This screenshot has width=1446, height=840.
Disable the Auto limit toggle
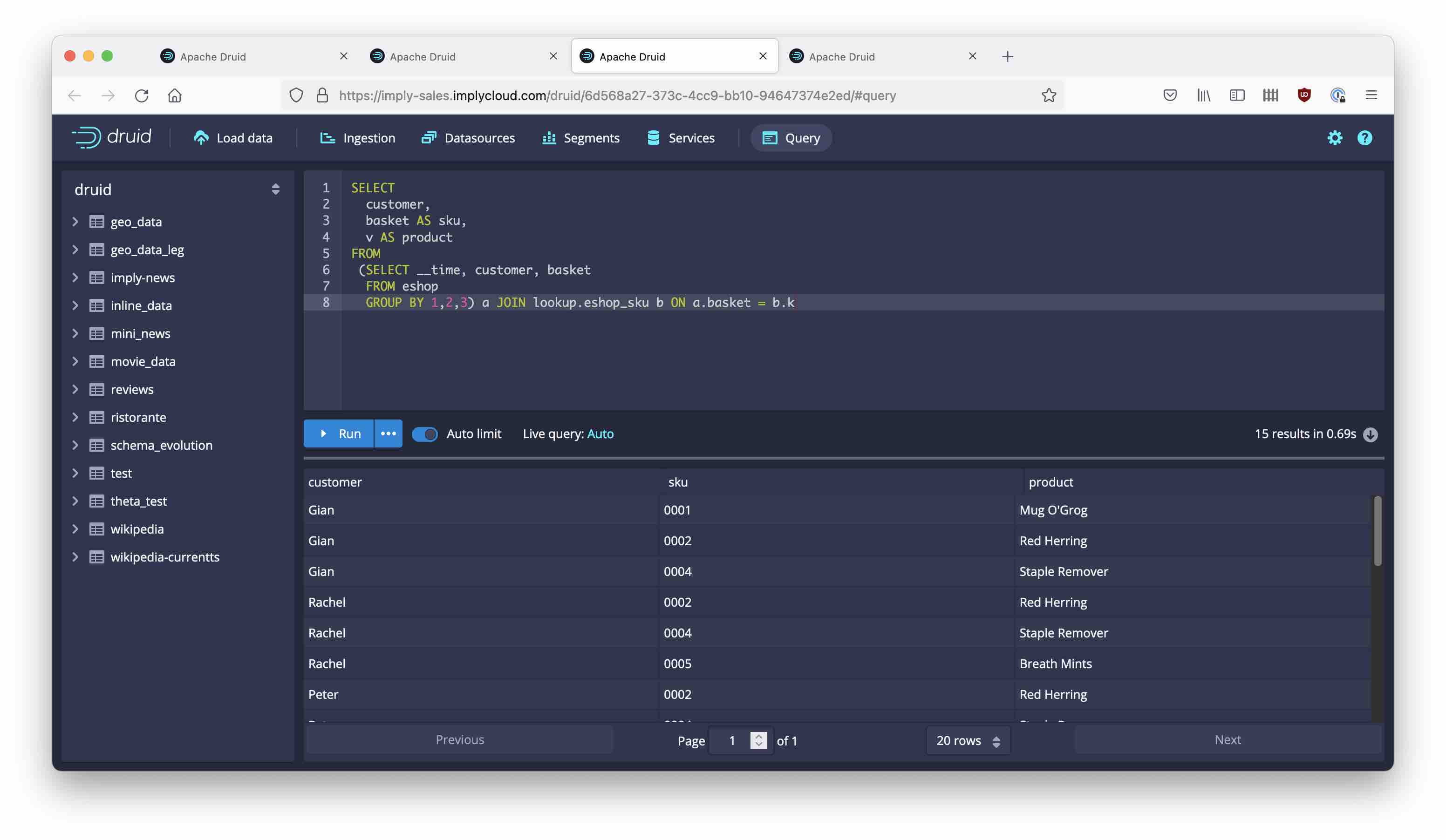[424, 434]
